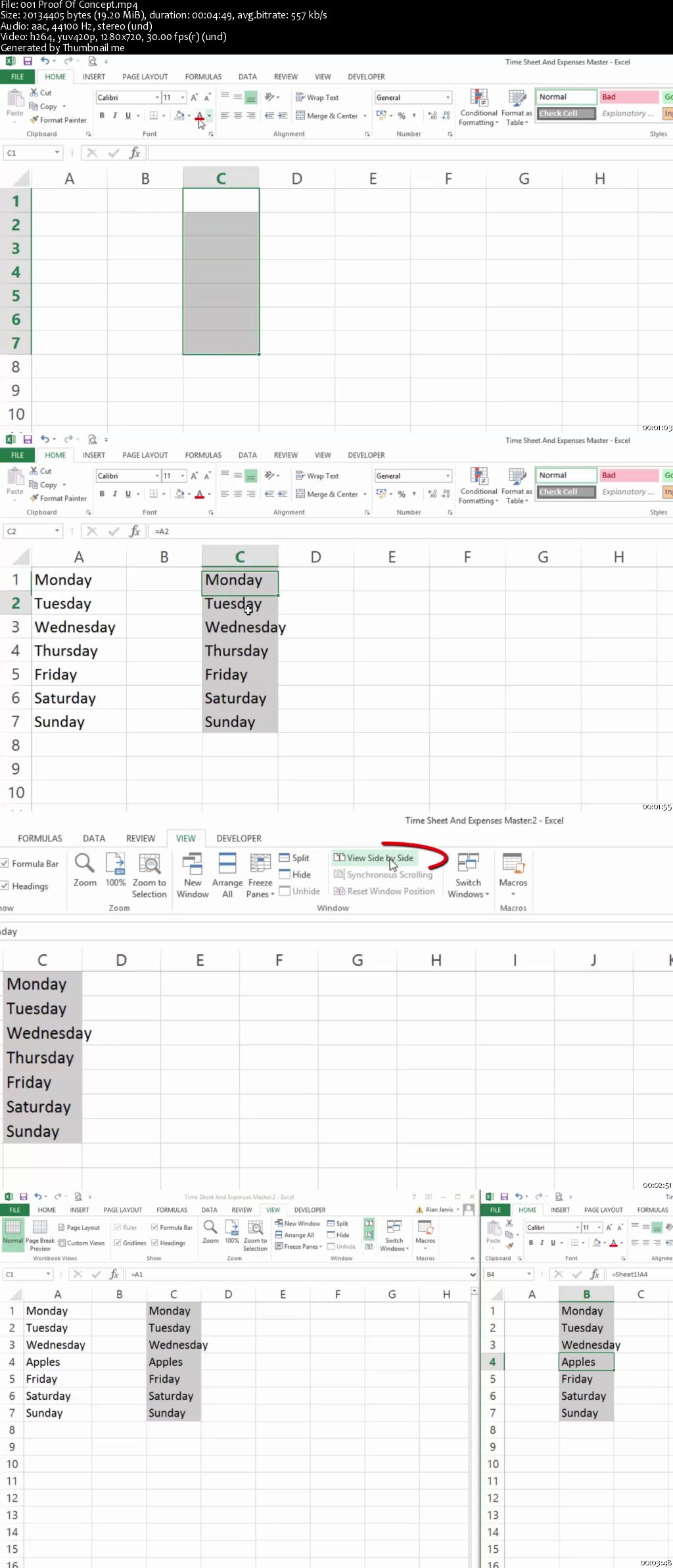Toggle Split in the enlarged View ribbon
Image resolution: width=673 pixels, height=1568 pixels.
(294, 858)
